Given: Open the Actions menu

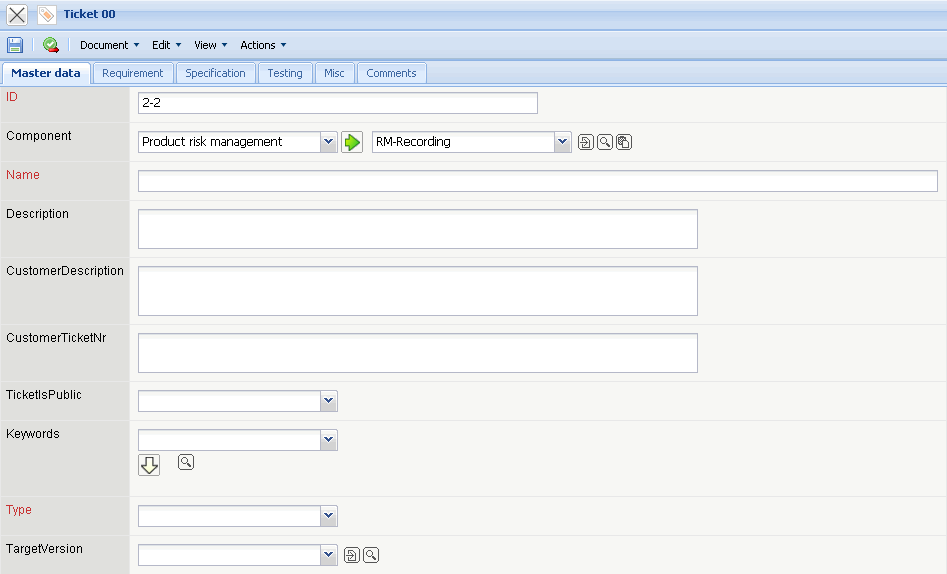Looking at the screenshot, I should pyautogui.click(x=263, y=45).
